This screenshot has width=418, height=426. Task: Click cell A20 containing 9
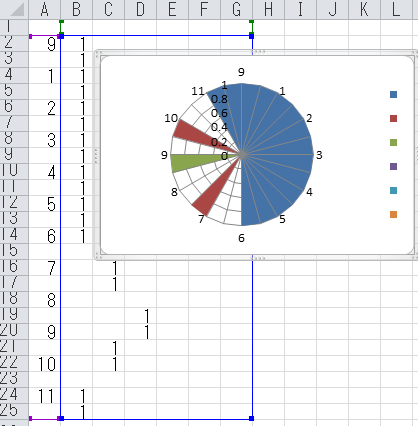(x=45, y=331)
